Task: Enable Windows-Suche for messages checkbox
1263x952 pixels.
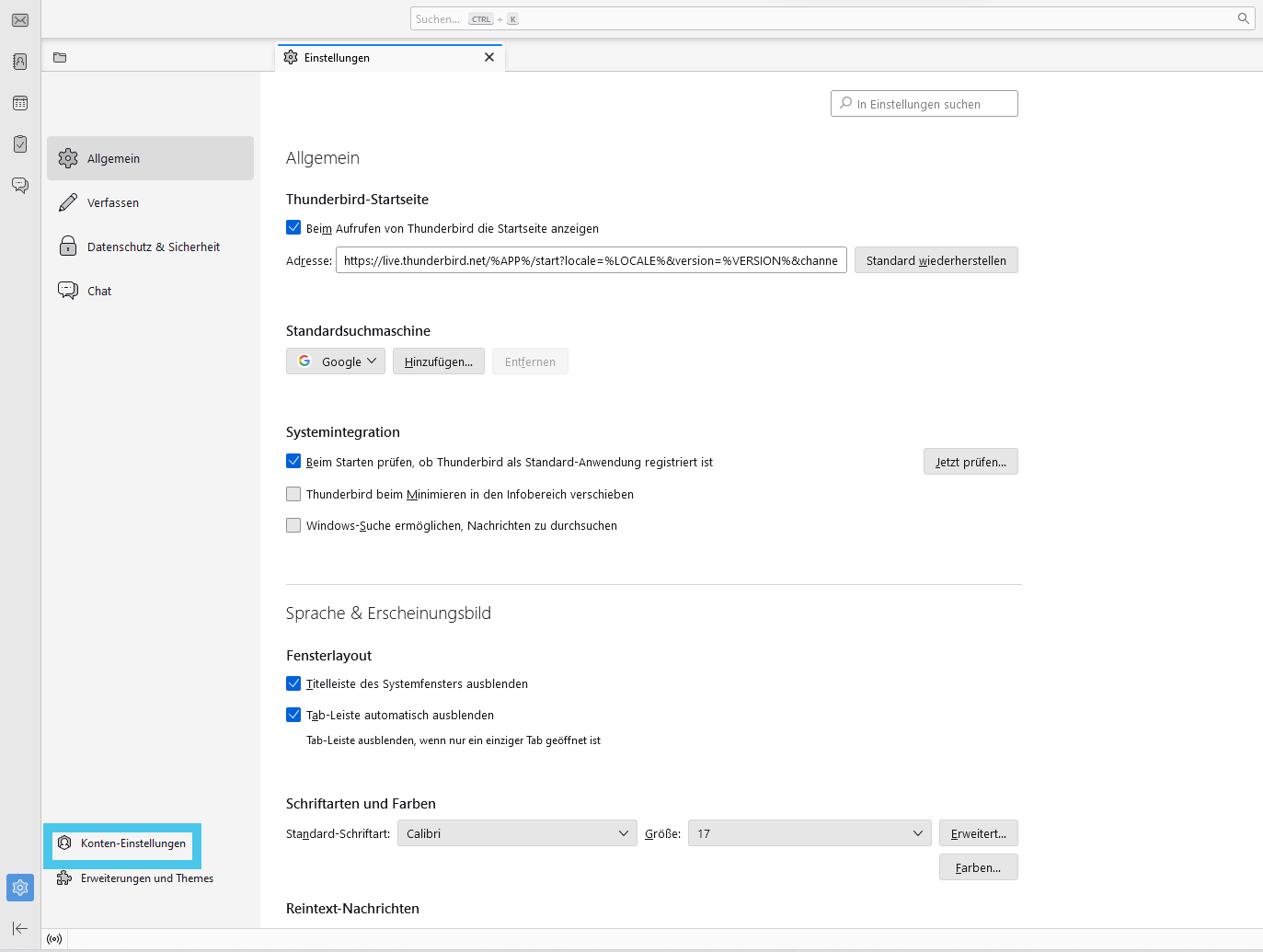Action: (293, 525)
